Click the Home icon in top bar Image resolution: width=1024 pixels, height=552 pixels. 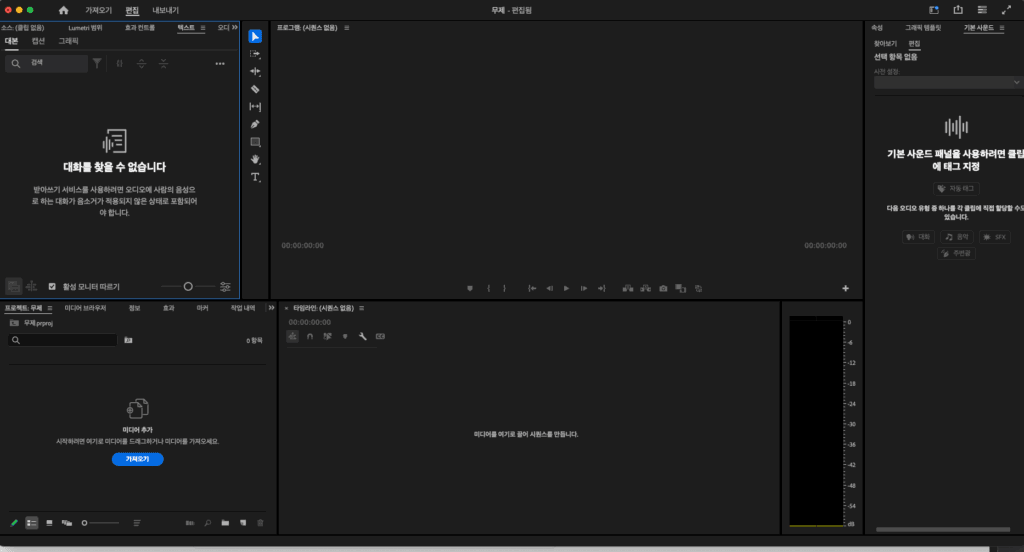point(63,10)
